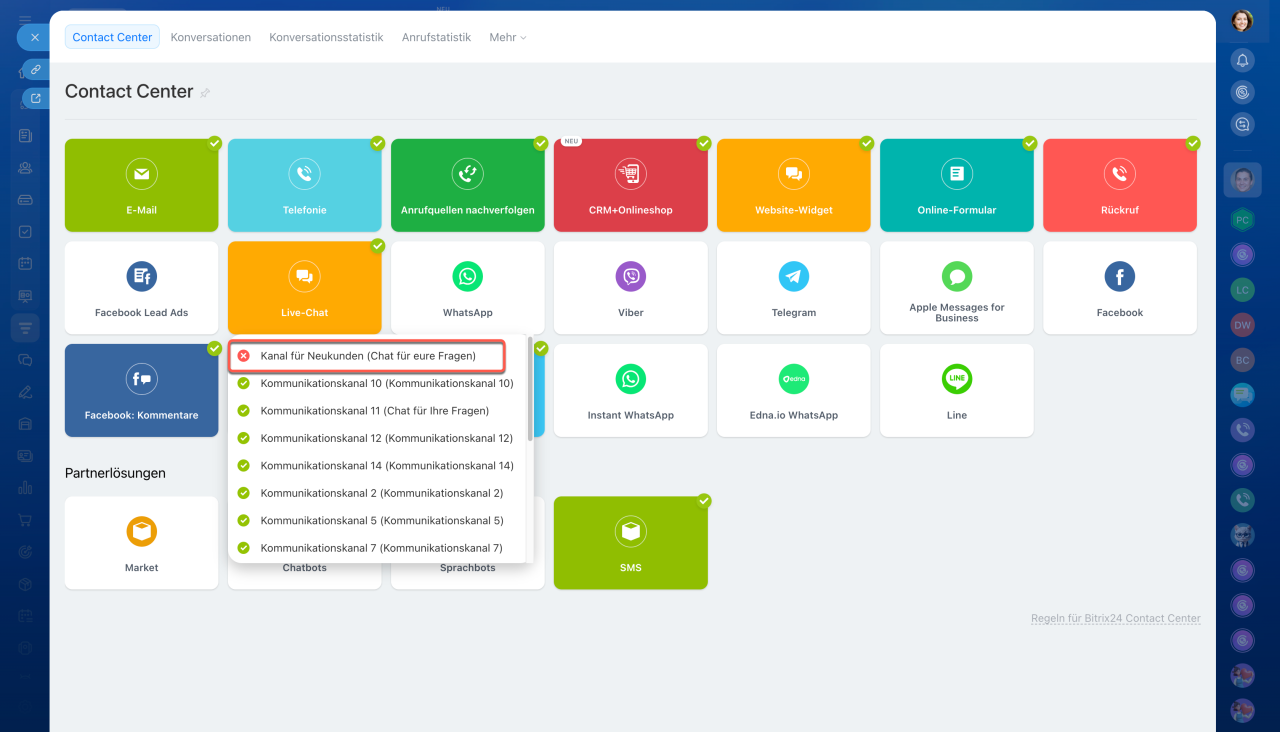Open the Line messenger tile
Image resolution: width=1280 pixels, height=732 pixels.
point(956,391)
